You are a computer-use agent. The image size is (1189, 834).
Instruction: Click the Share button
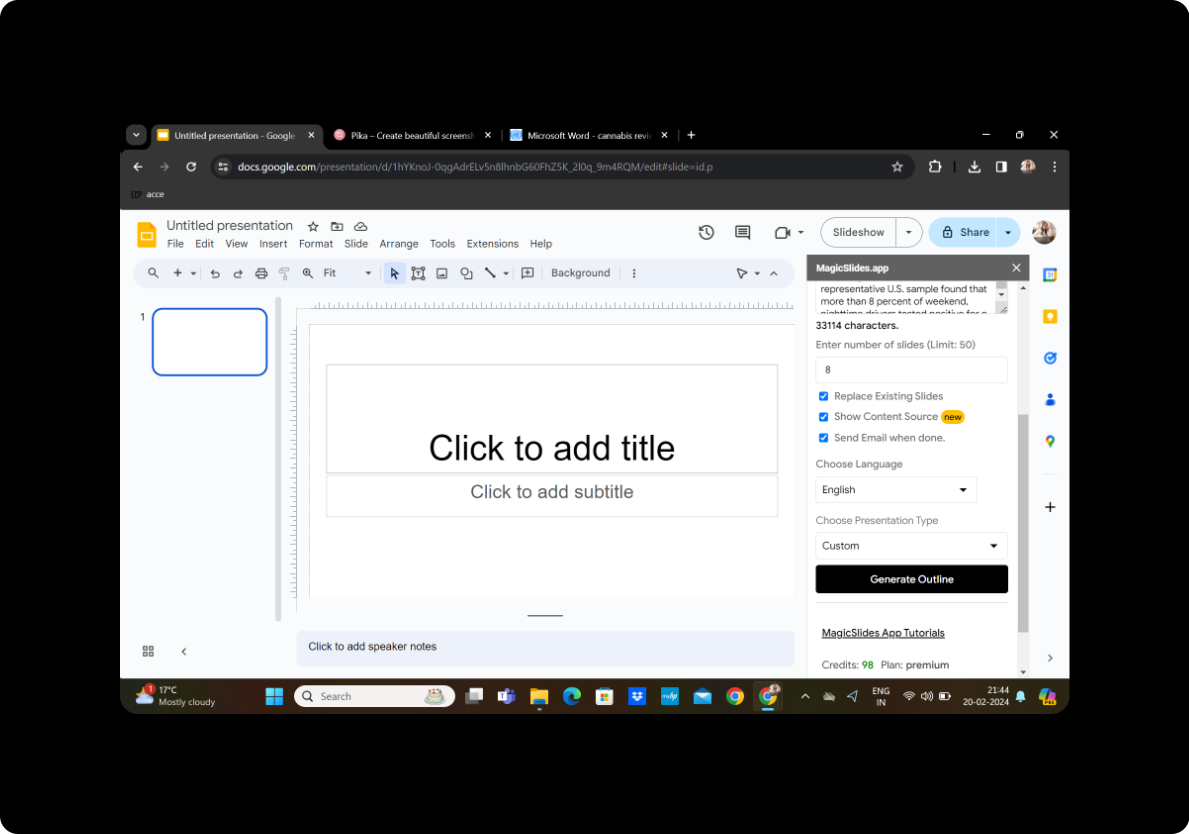pyautogui.click(x=965, y=233)
